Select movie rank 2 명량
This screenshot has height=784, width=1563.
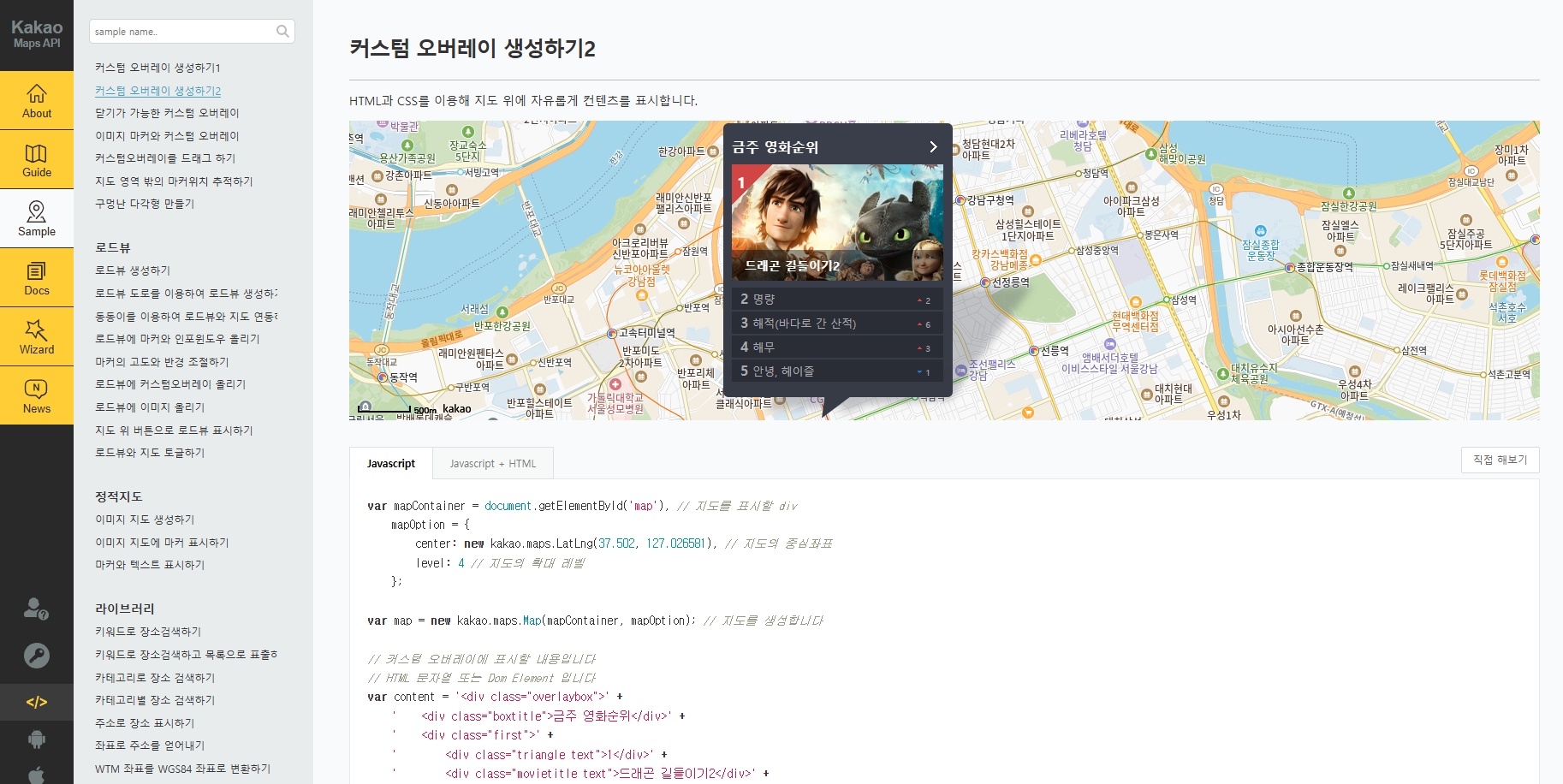[x=837, y=299]
